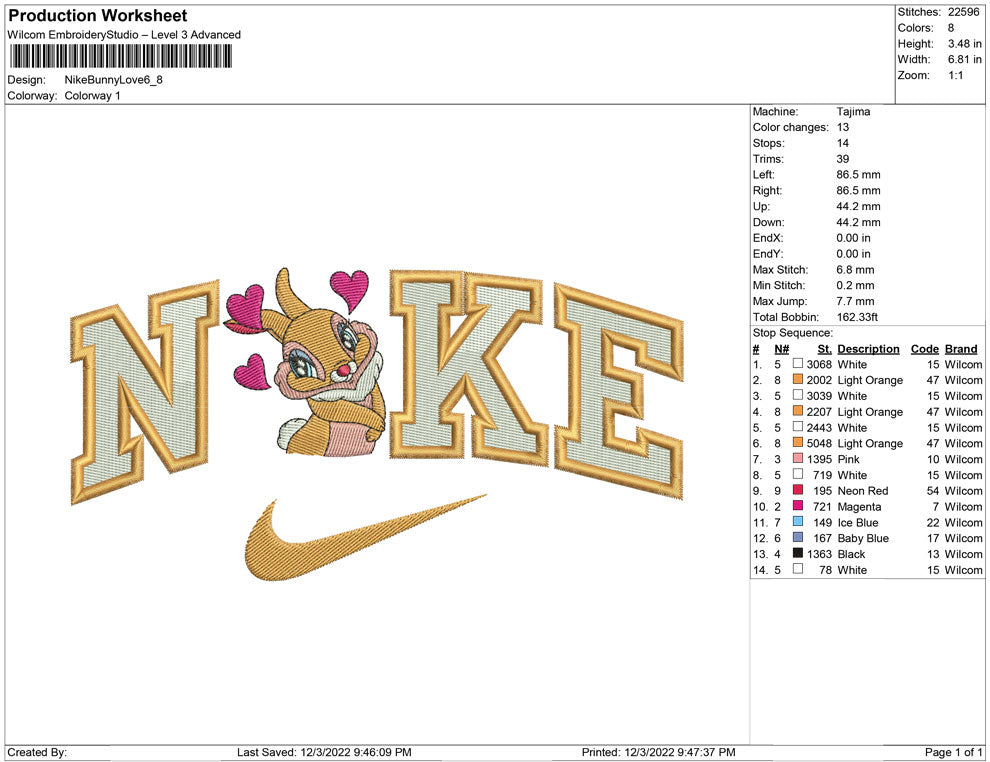Image resolution: width=990 pixels, height=762 pixels.
Task: Click the Trims value 39
Action: [x=843, y=159]
